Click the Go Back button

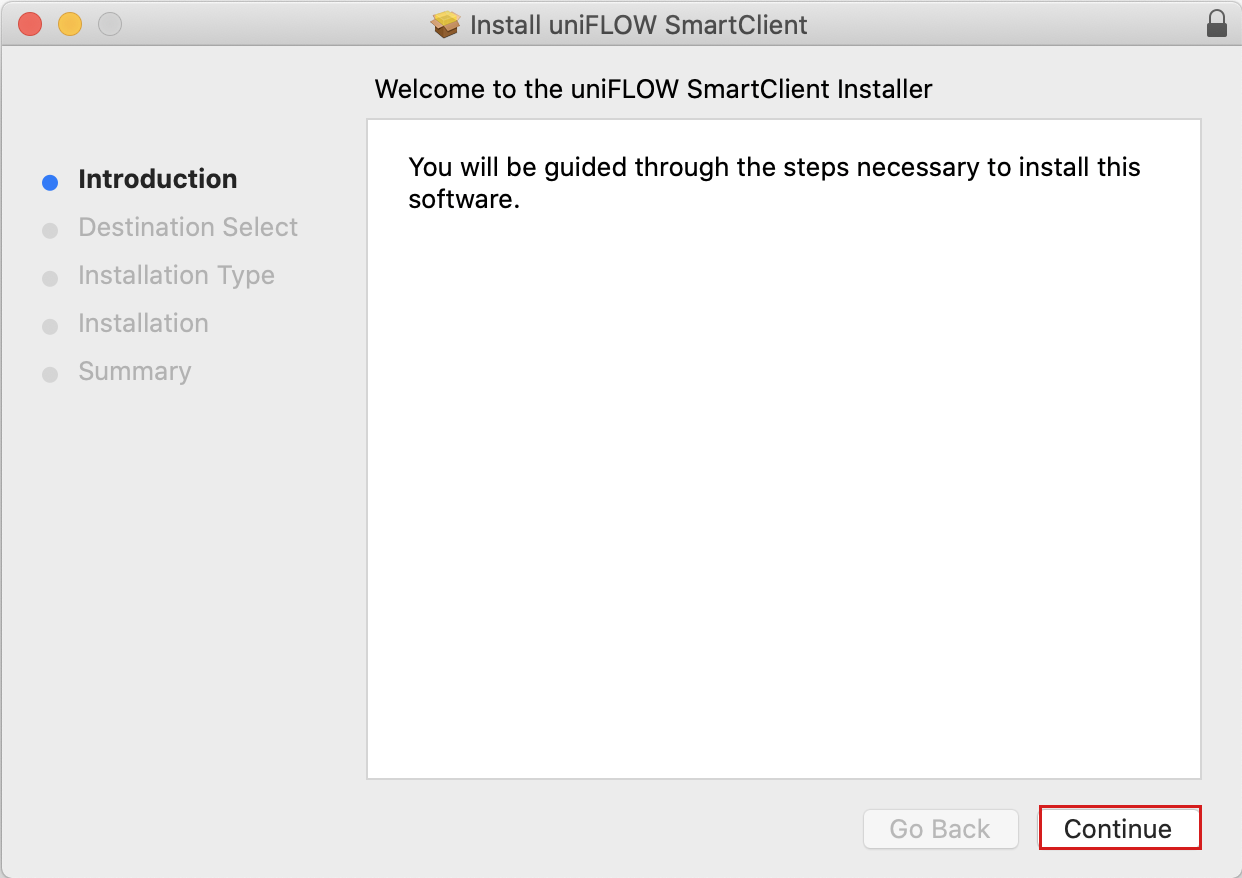tap(940, 829)
